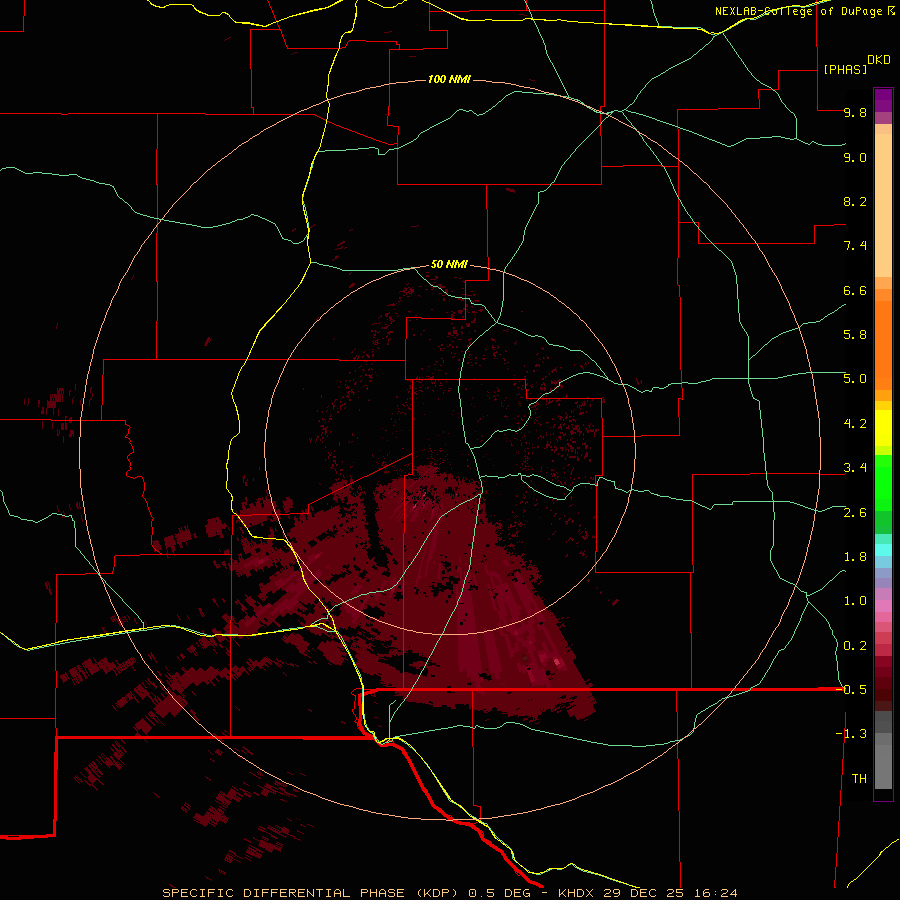Pick the bright green band of the color bar
Image resolution: width=900 pixels, height=900 pixels.
click(x=883, y=482)
